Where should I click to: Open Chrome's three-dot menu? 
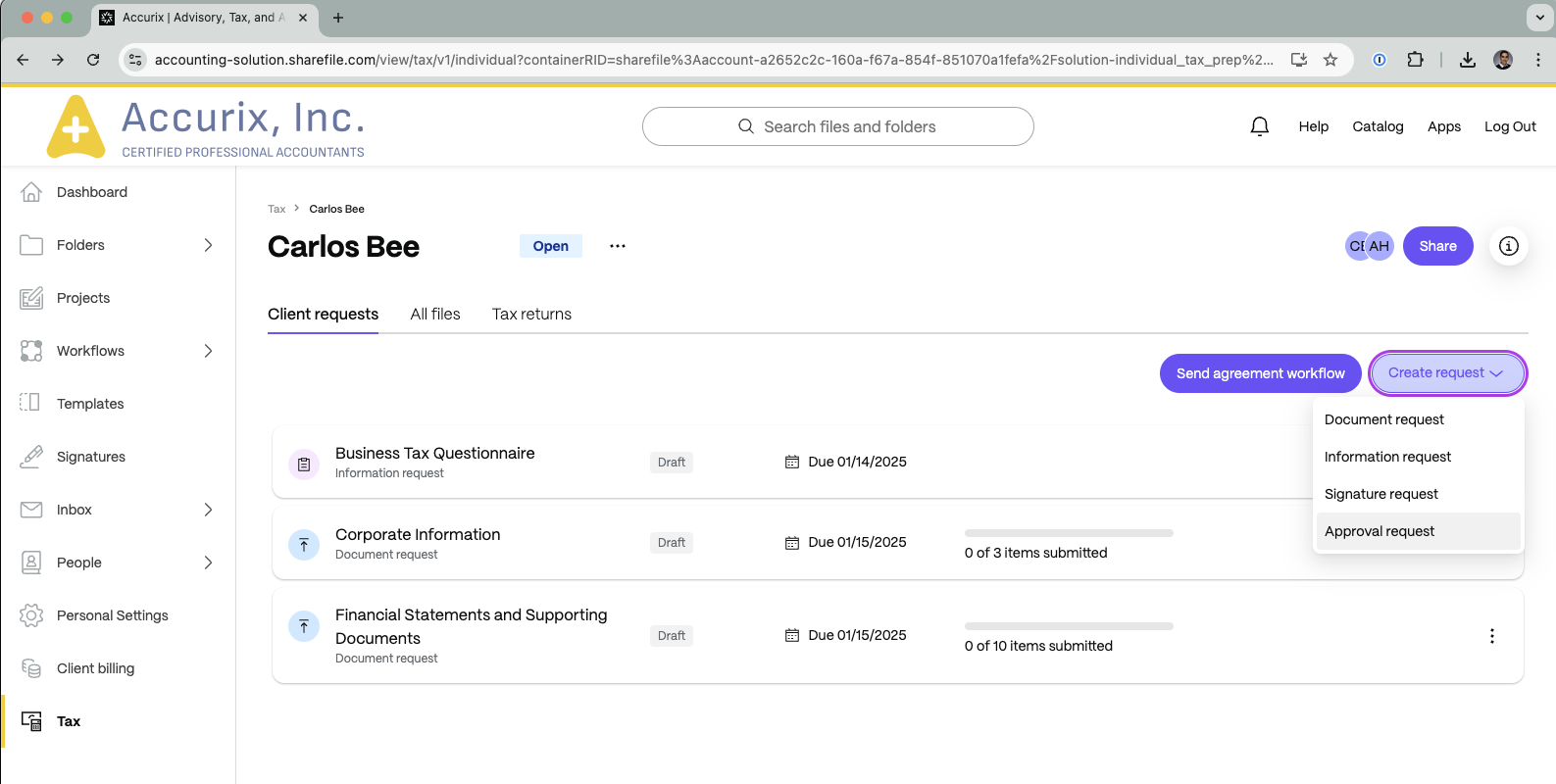click(x=1537, y=60)
